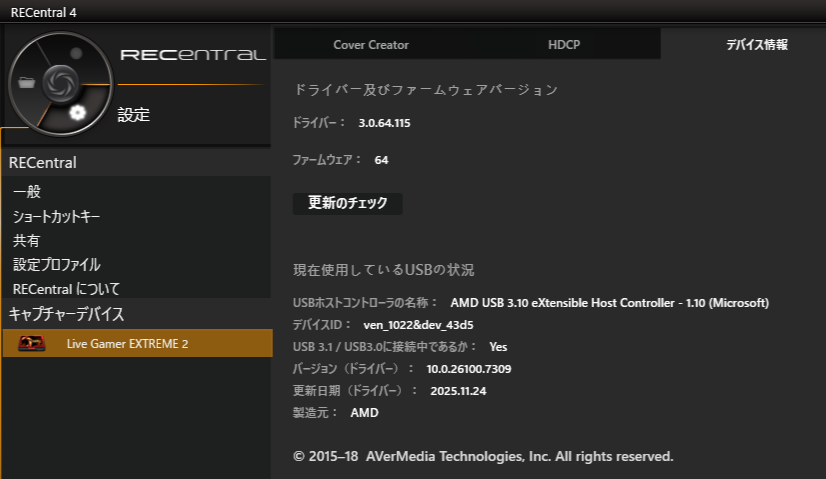Click the ファームウェア label

pyautogui.click(x=327, y=160)
